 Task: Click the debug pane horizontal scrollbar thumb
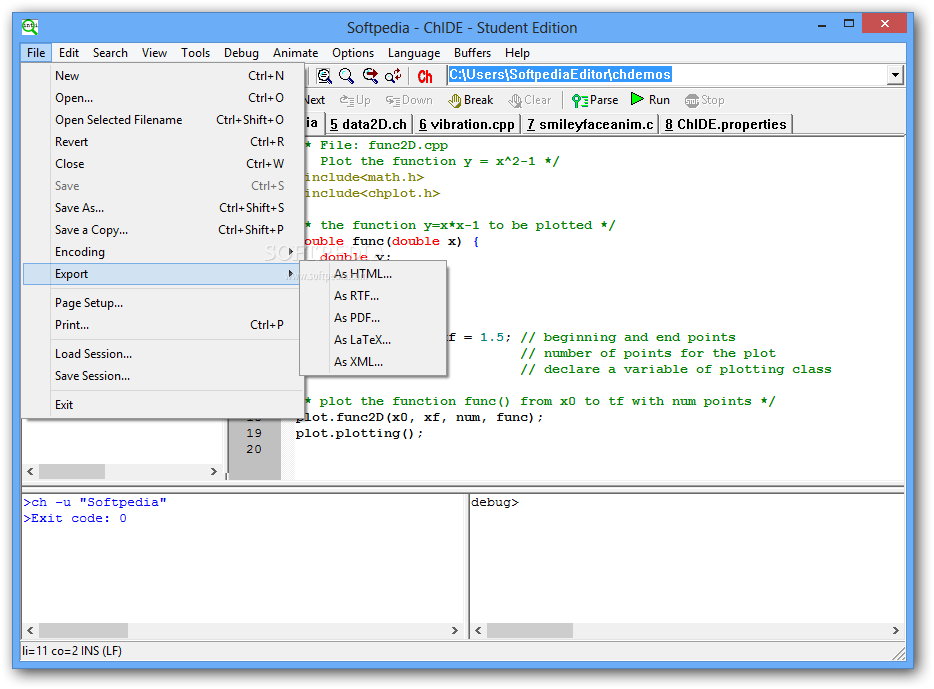530,630
